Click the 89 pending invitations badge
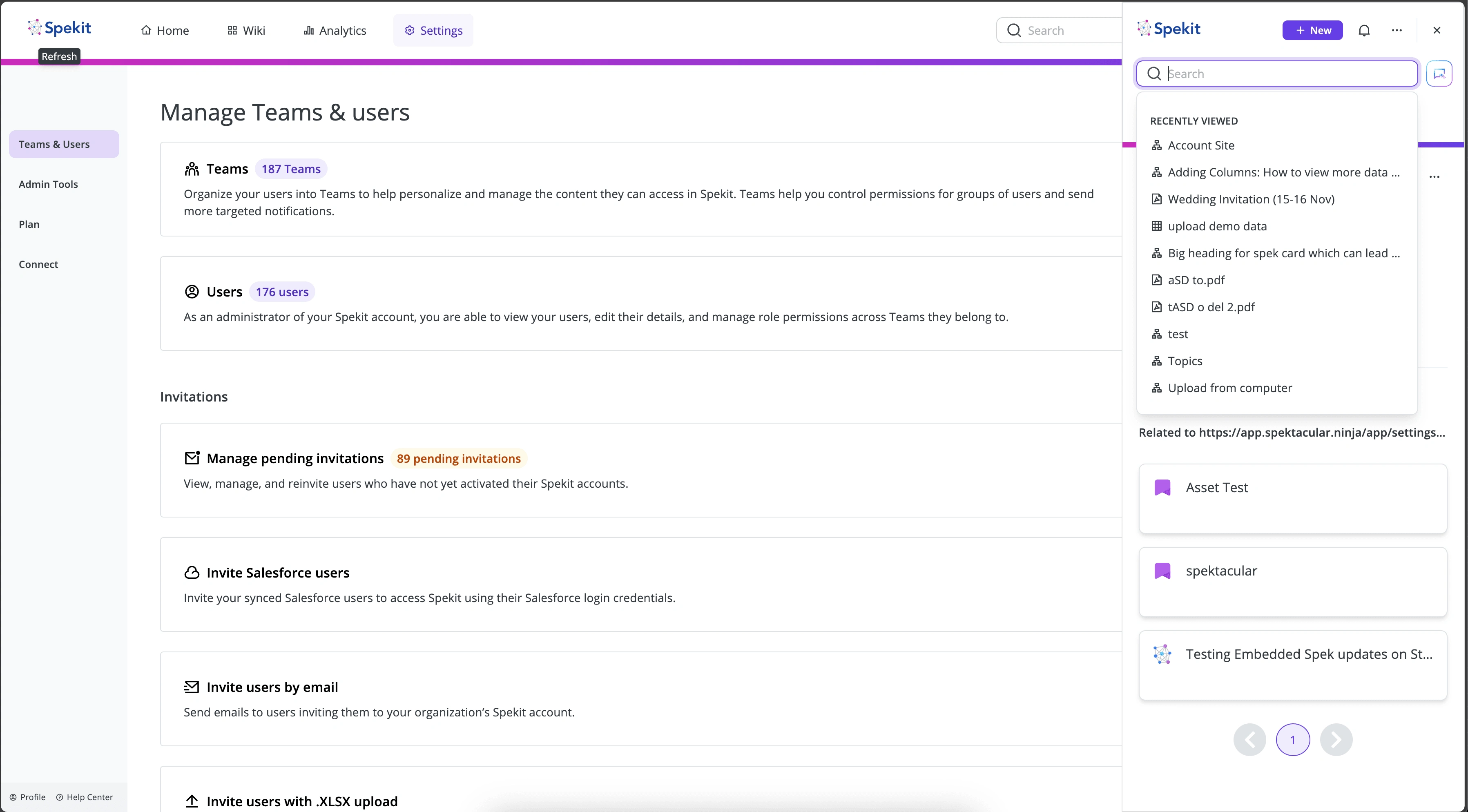This screenshot has height=812, width=1468. pyautogui.click(x=459, y=458)
